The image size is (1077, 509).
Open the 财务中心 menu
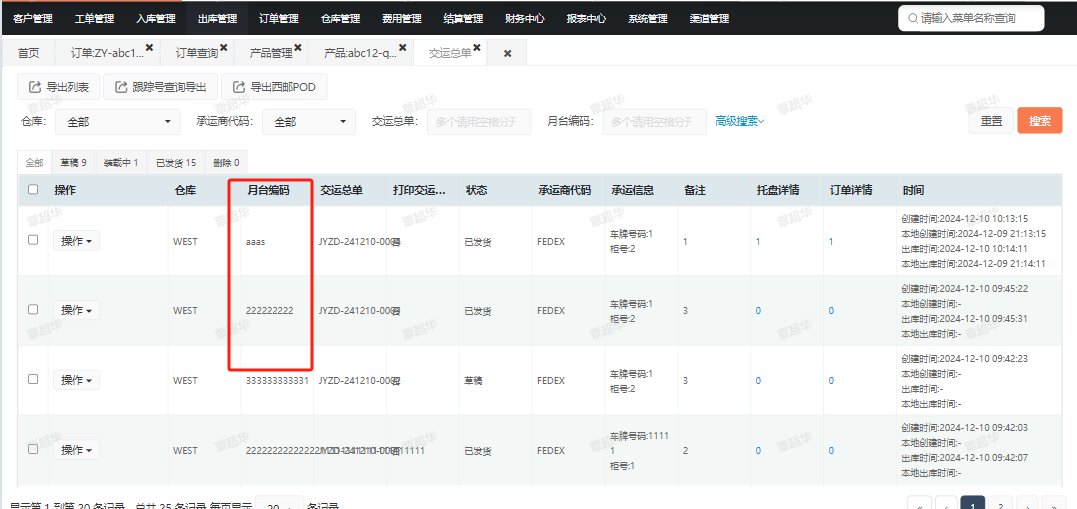coord(524,19)
